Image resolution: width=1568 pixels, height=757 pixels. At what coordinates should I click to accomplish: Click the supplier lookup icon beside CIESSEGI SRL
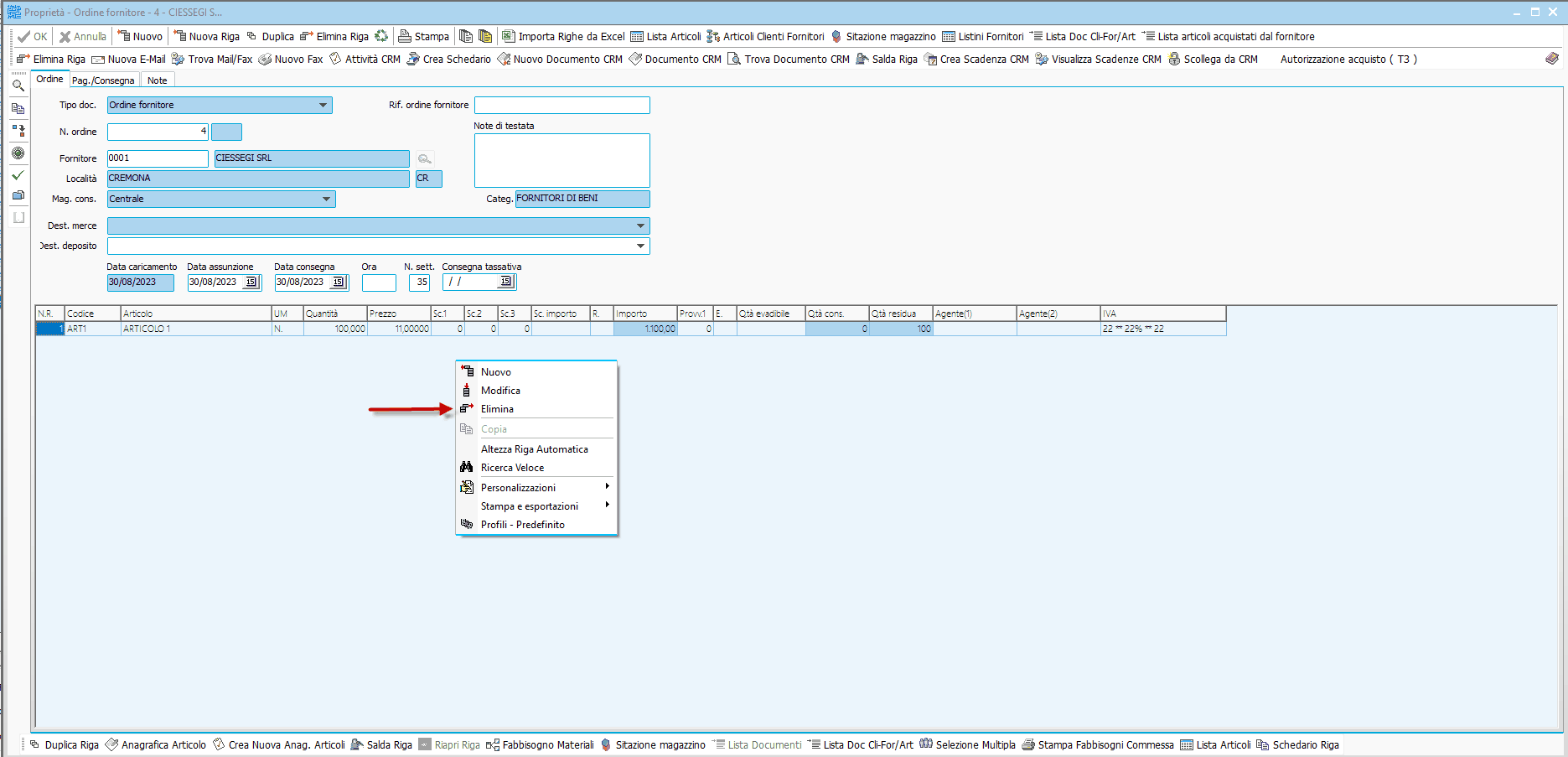pos(425,158)
